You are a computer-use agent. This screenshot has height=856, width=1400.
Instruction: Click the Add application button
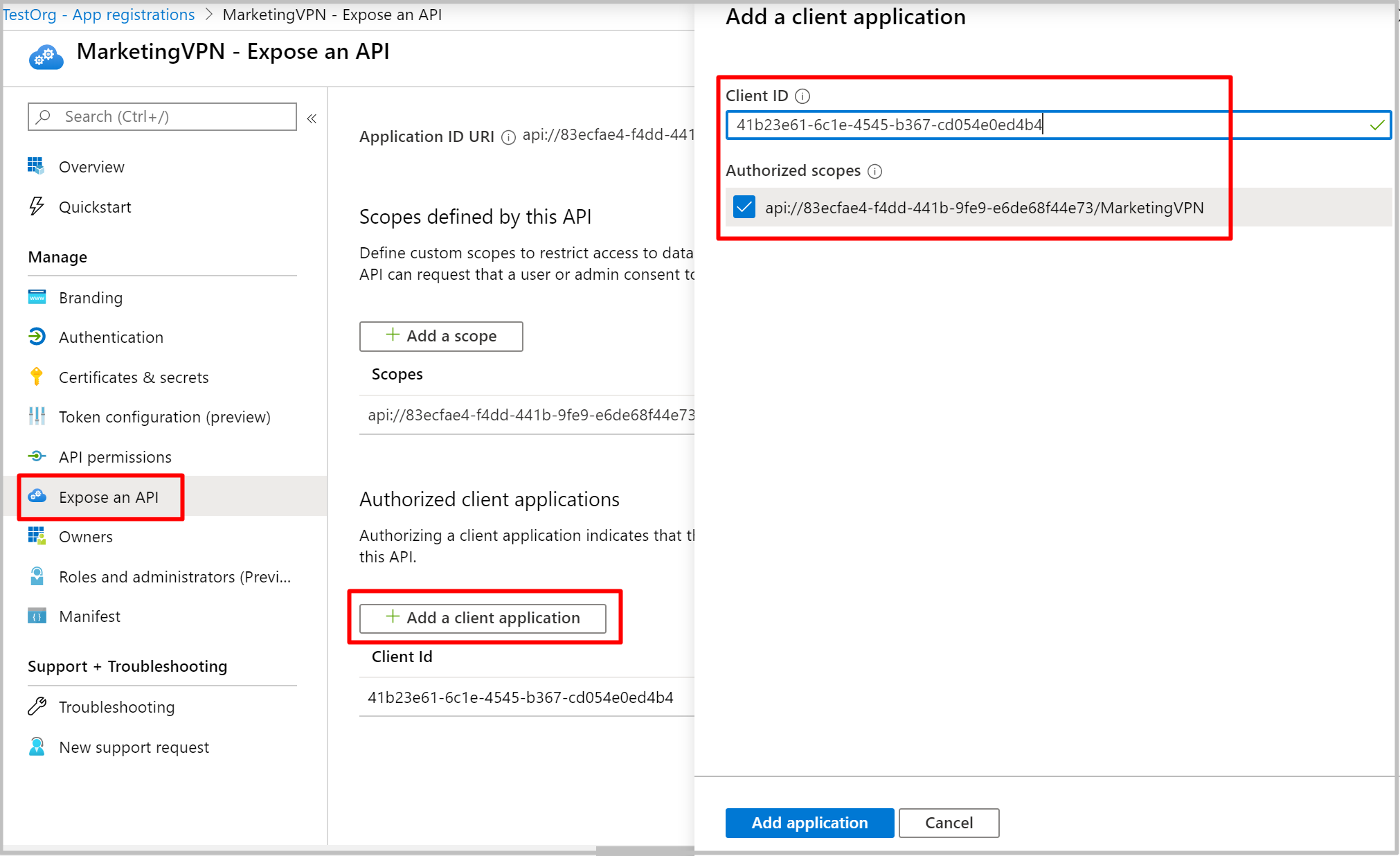pos(809,823)
